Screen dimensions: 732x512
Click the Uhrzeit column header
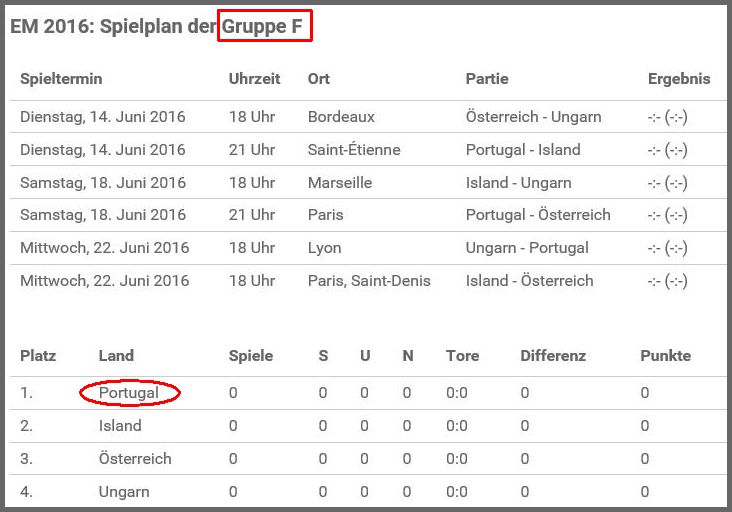pyautogui.click(x=254, y=79)
